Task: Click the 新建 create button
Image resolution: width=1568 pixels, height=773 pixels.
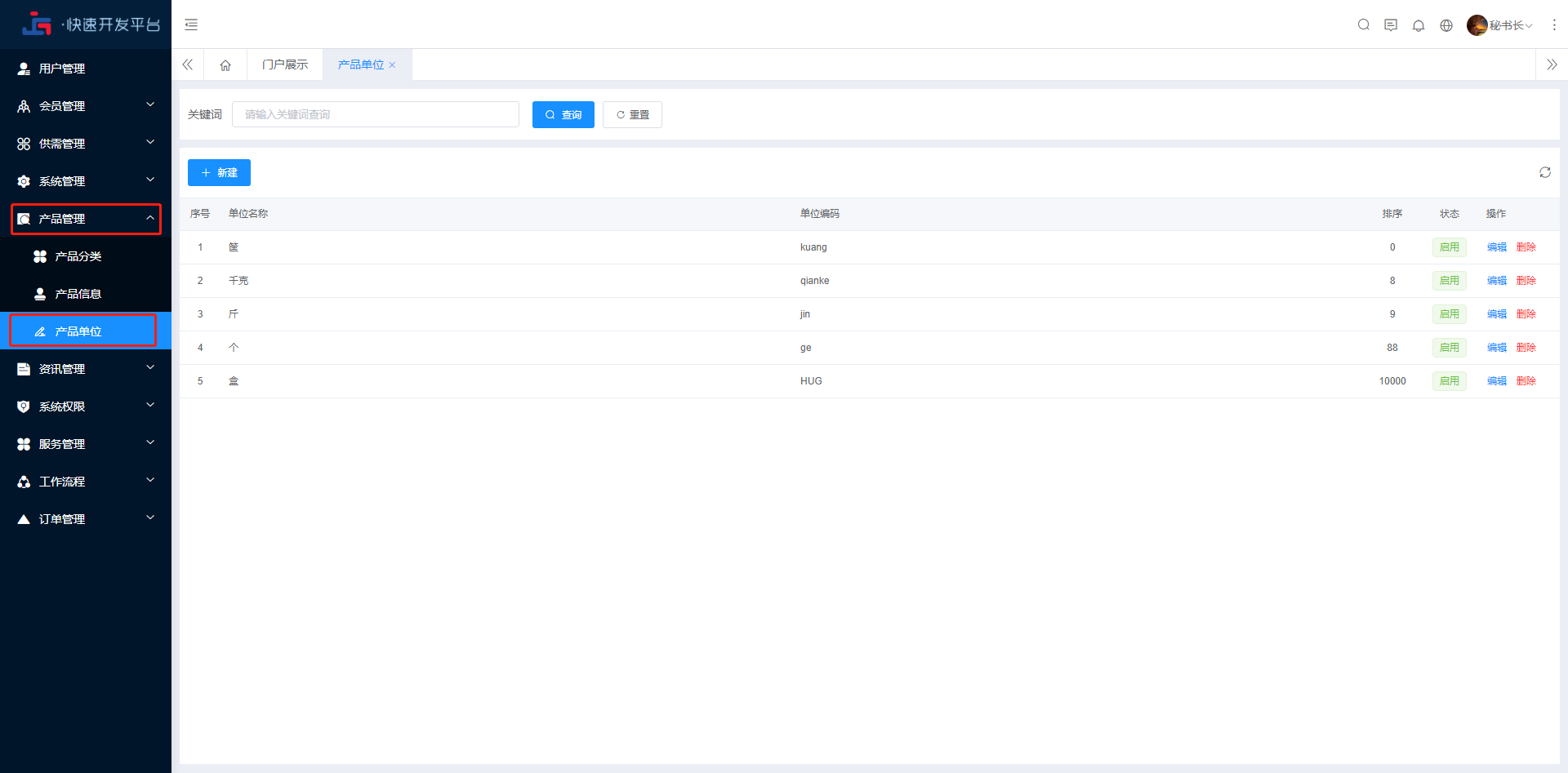Action: 219,173
